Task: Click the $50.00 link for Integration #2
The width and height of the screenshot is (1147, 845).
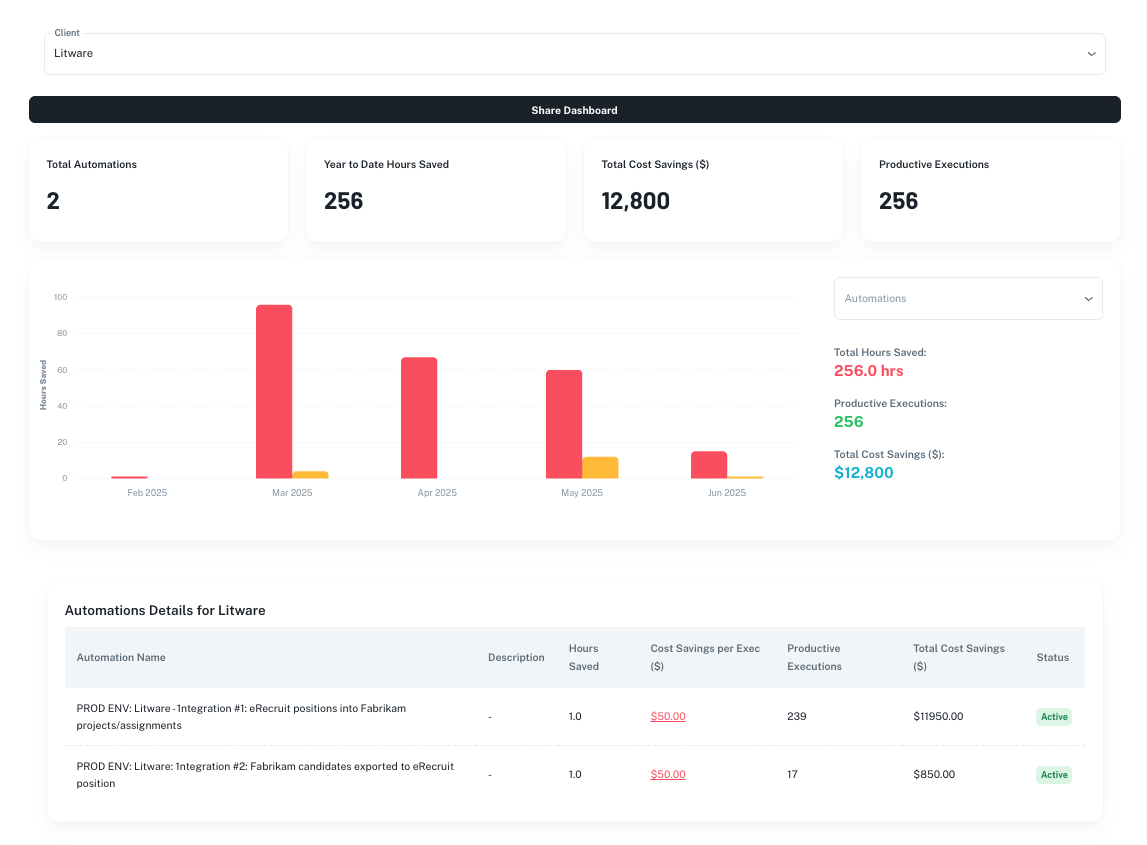Action: 668,774
